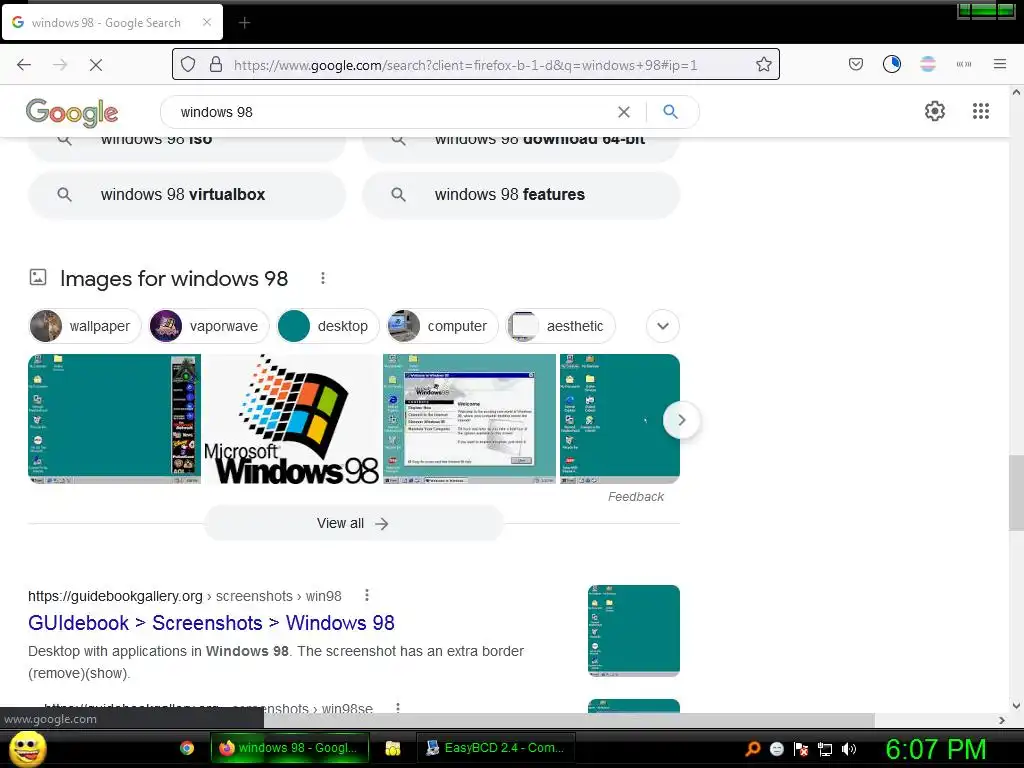Open GUIdebook Screenshots Windows 98 result

tap(211, 622)
